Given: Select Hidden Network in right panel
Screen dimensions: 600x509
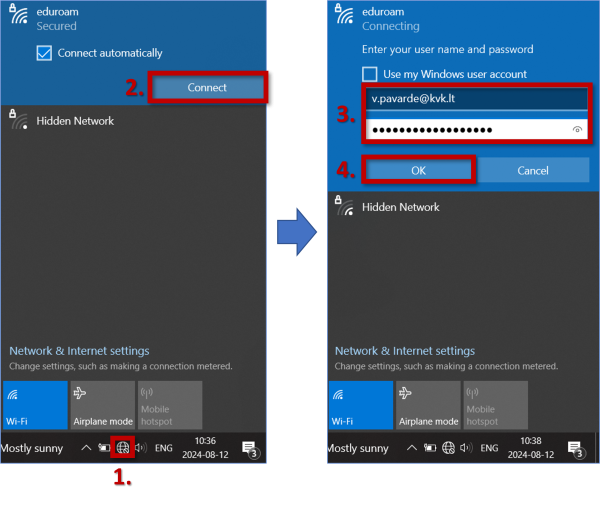Looking at the screenshot, I should [463, 207].
